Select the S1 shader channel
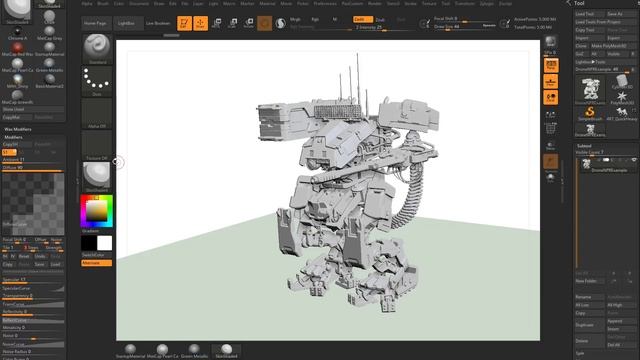Screen dimensions: 640x360 point(9,152)
